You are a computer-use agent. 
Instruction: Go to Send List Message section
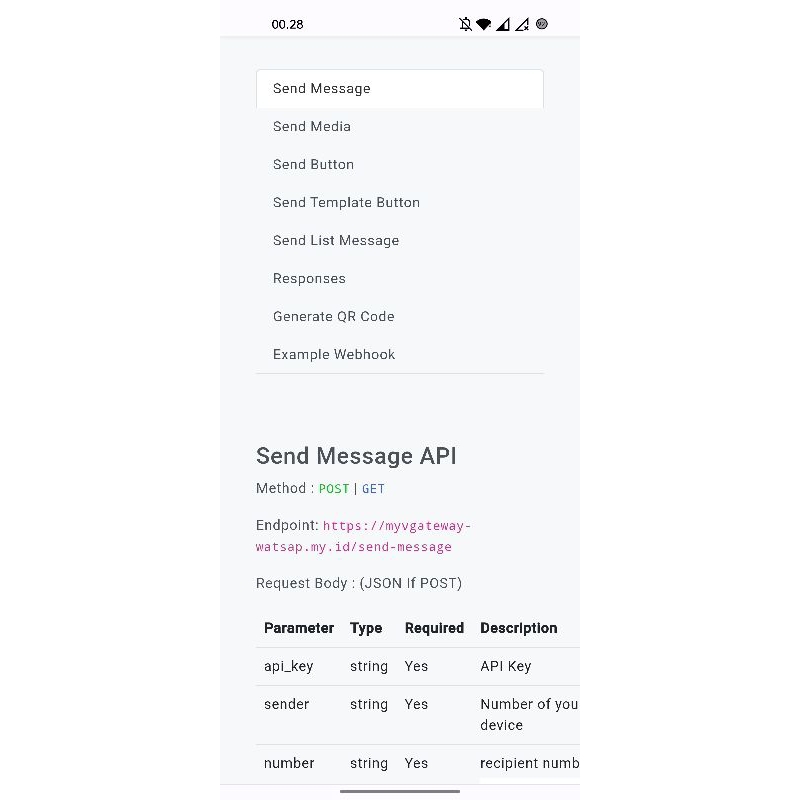tap(336, 240)
